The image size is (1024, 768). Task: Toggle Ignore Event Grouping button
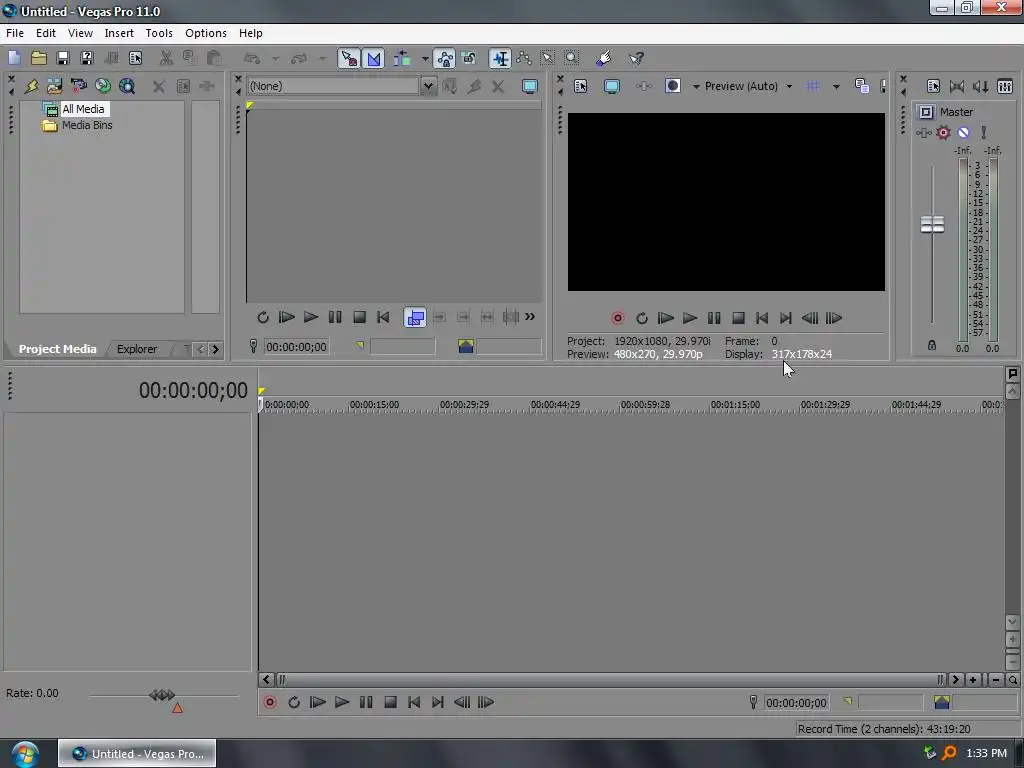click(x=469, y=58)
